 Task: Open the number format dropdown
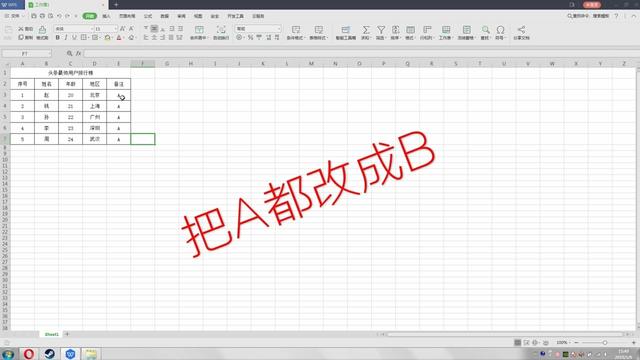click(279, 29)
